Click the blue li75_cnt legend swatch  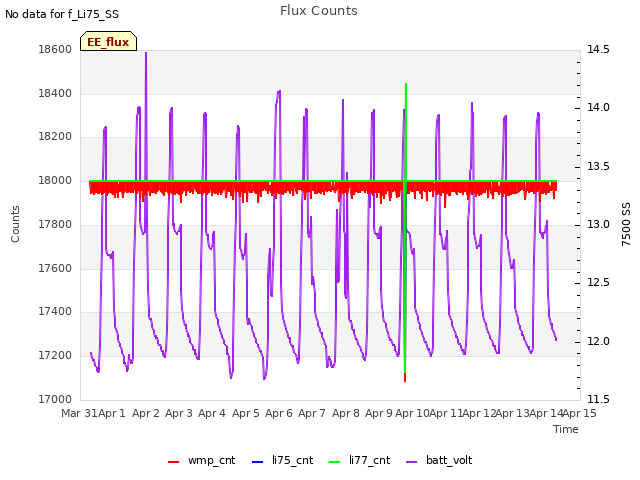click(258, 462)
